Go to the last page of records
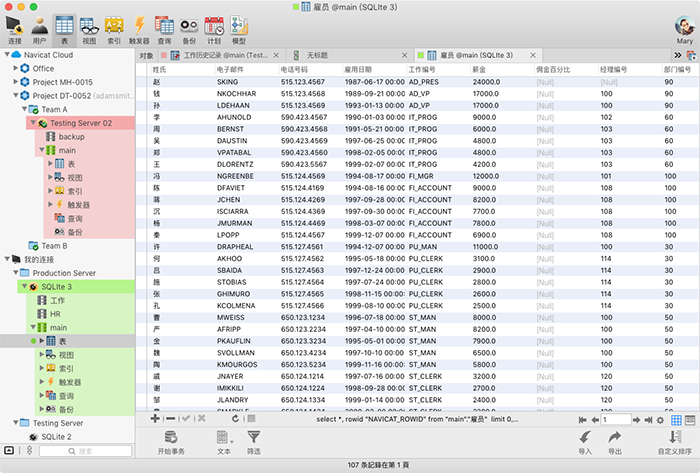Screen dimensions: 700x473 (x=649, y=420)
